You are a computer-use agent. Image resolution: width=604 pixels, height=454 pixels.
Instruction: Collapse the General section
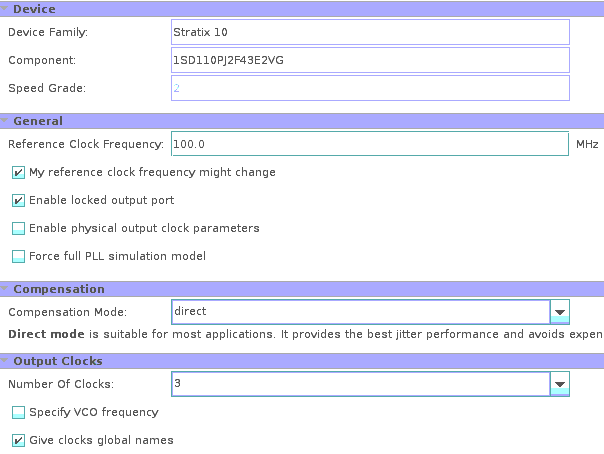tap(5, 121)
